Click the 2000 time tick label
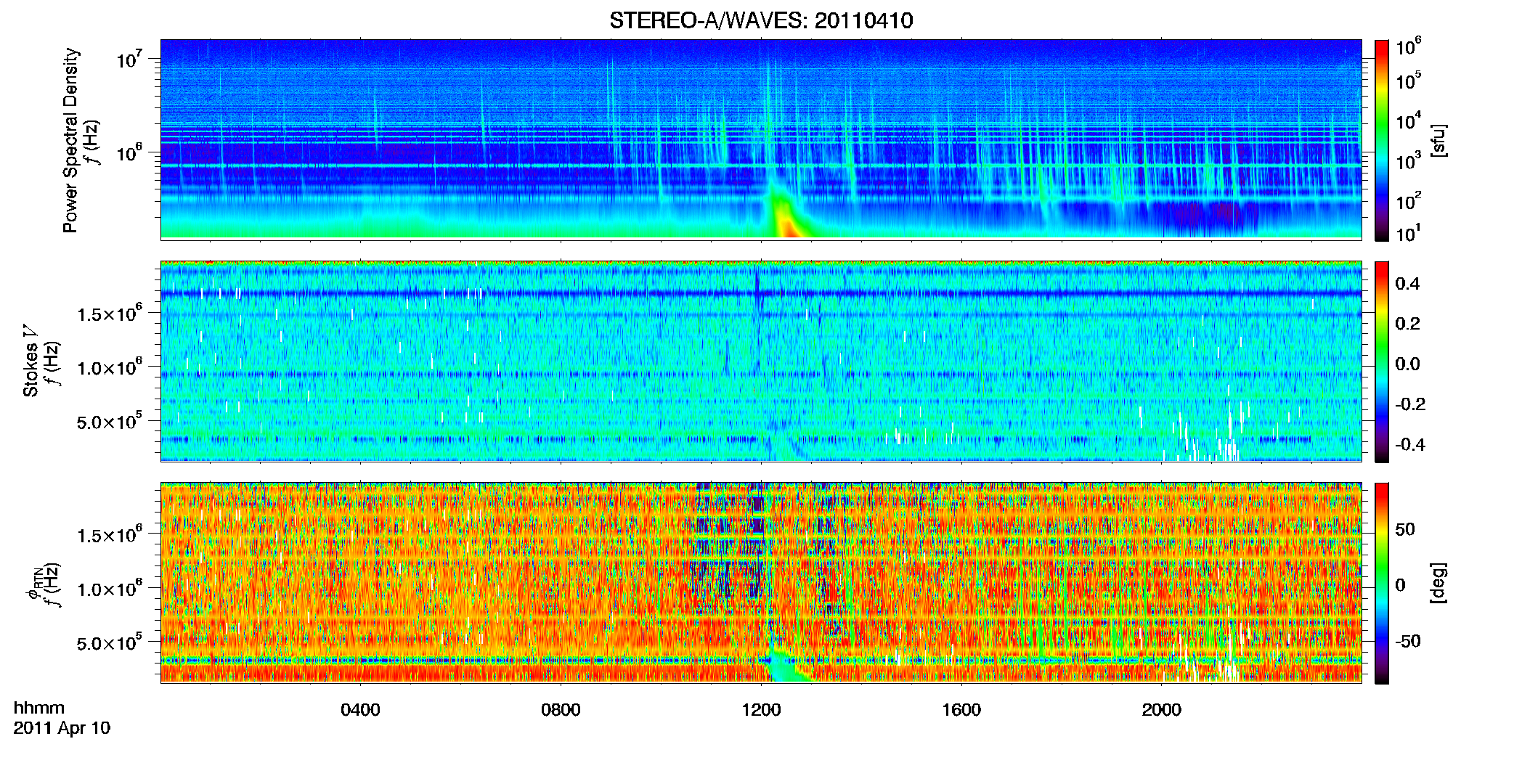 coord(1161,710)
